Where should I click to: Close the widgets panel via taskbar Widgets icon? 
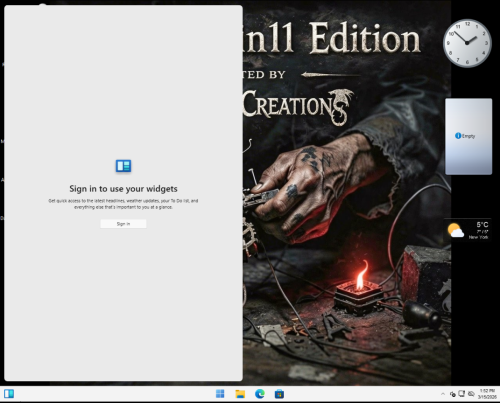tap(9, 394)
